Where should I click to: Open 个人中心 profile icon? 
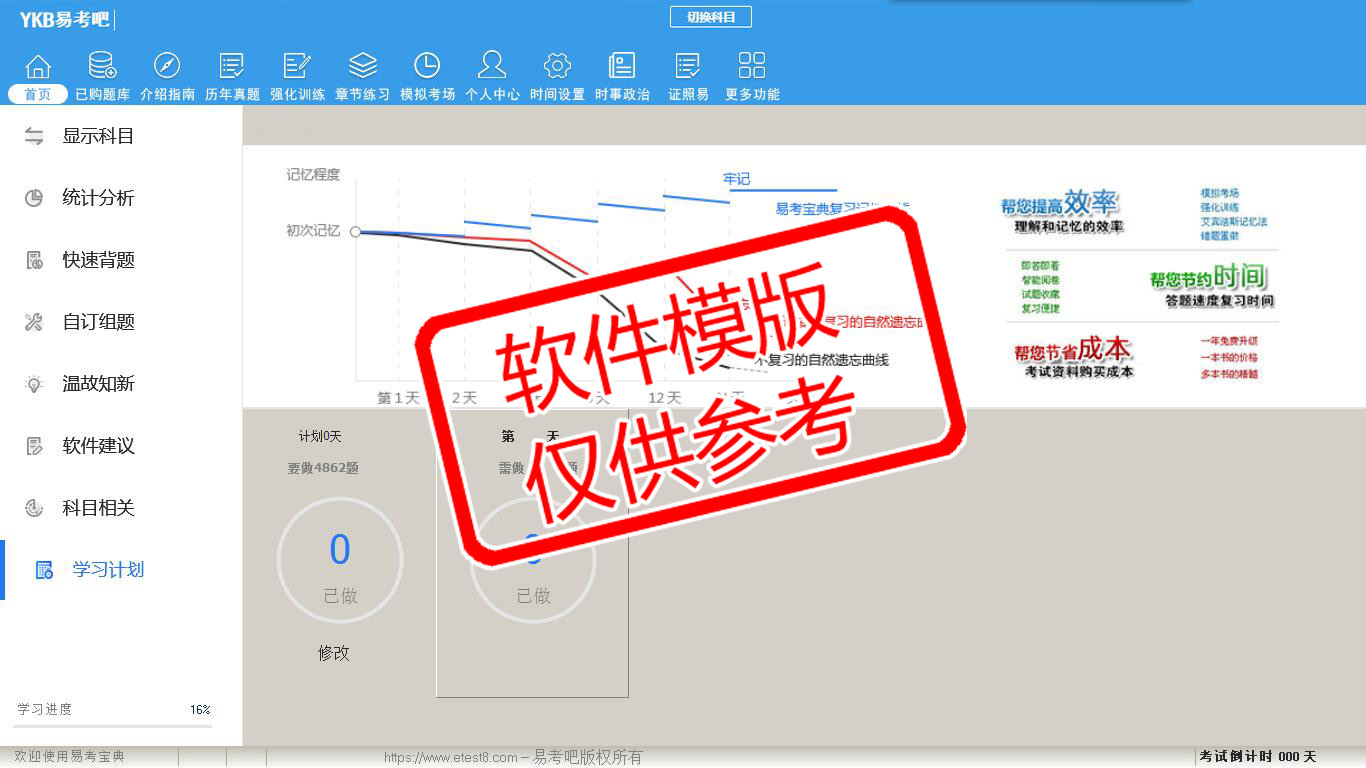tap(492, 67)
